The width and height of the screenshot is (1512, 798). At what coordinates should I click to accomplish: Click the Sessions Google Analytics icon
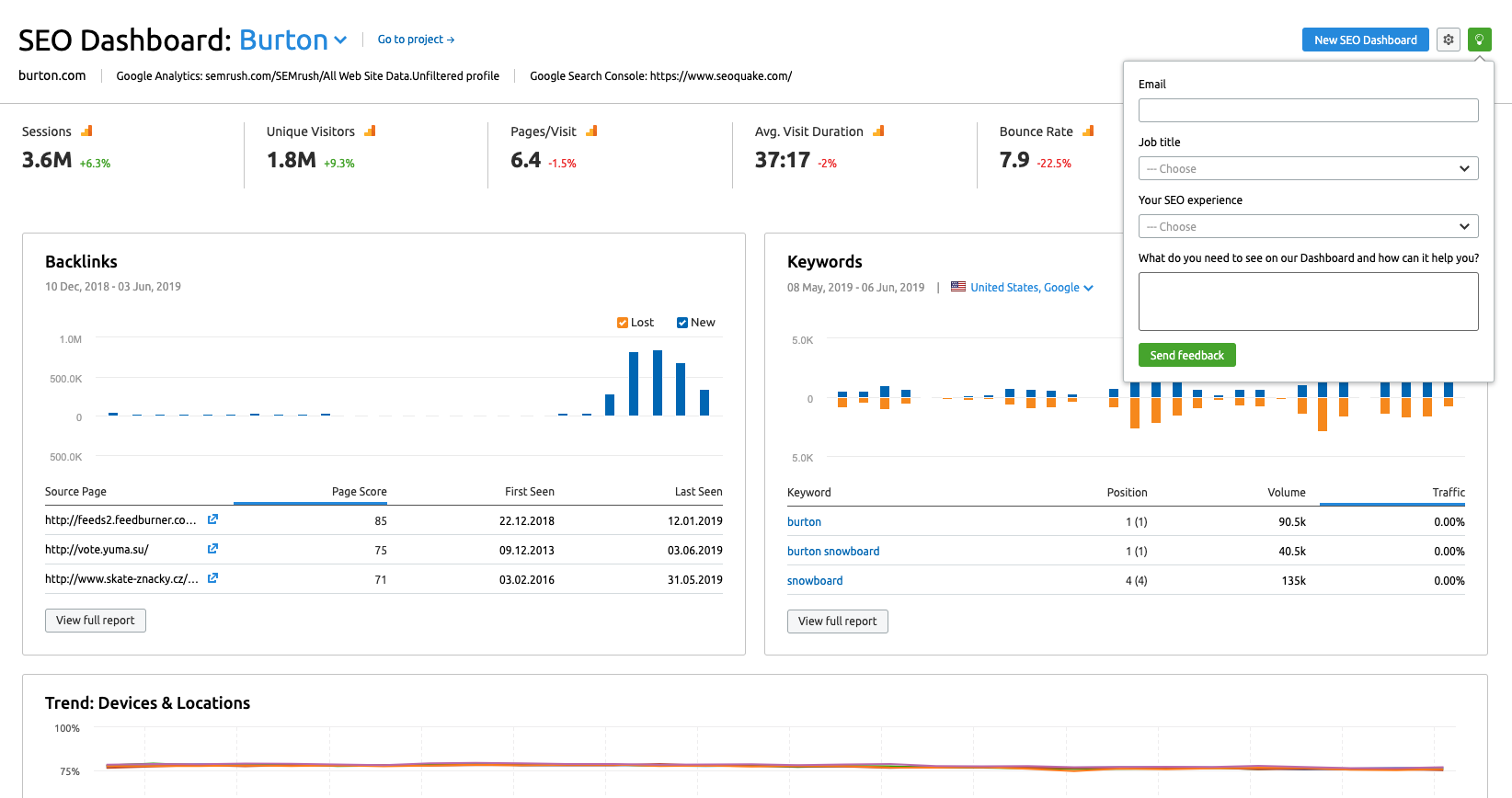86,131
